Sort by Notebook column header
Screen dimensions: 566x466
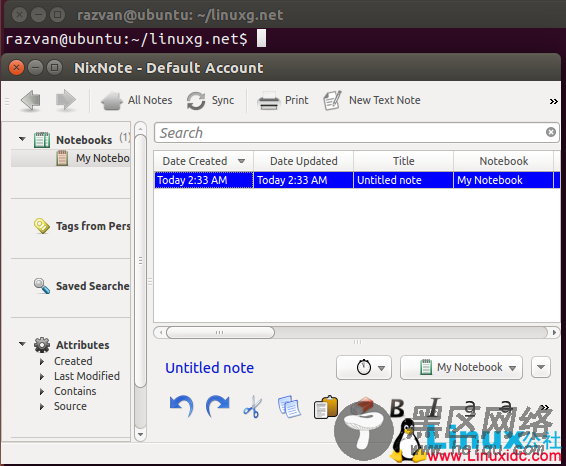504,161
